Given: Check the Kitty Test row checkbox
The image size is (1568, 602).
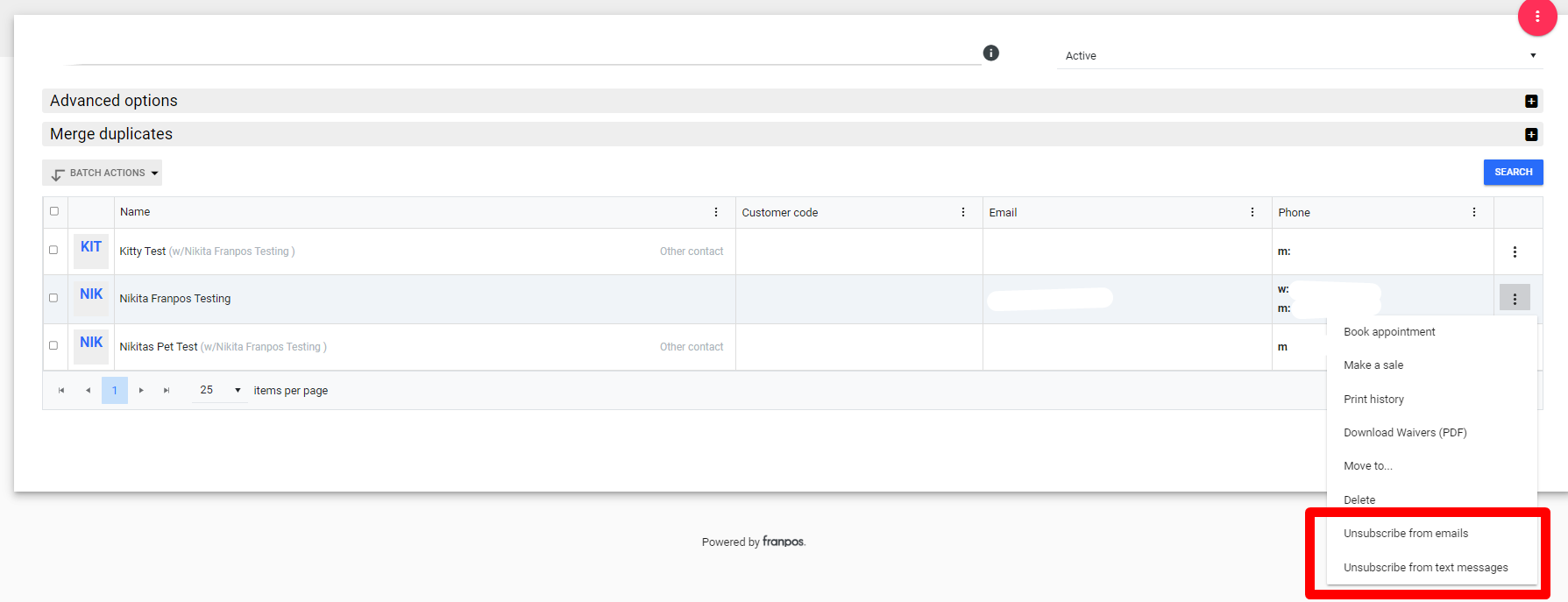Looking at the screenshot, I should [x=53, y=250].
